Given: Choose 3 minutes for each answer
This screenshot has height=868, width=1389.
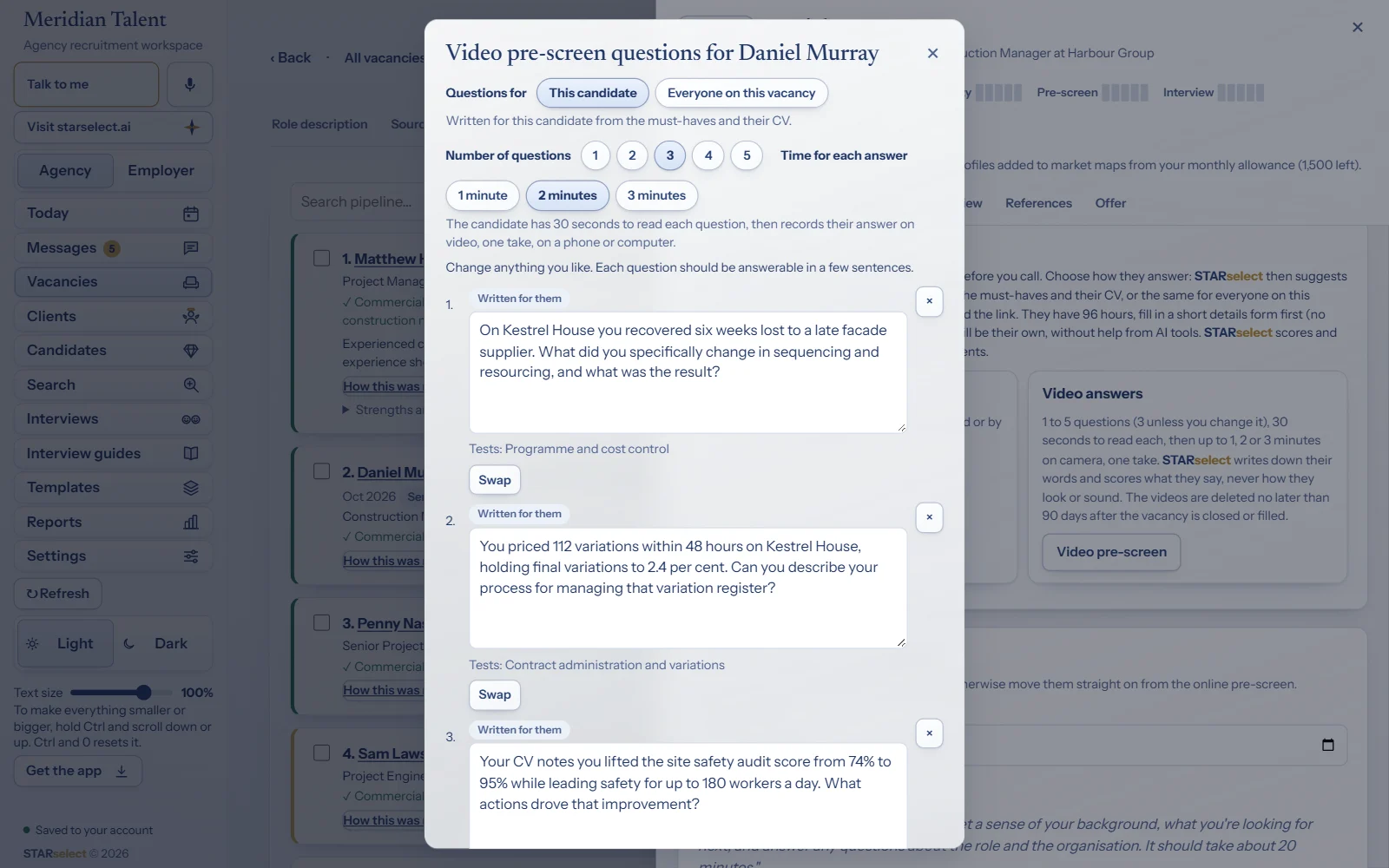Looking at the screenshot, I should (656, 195).
